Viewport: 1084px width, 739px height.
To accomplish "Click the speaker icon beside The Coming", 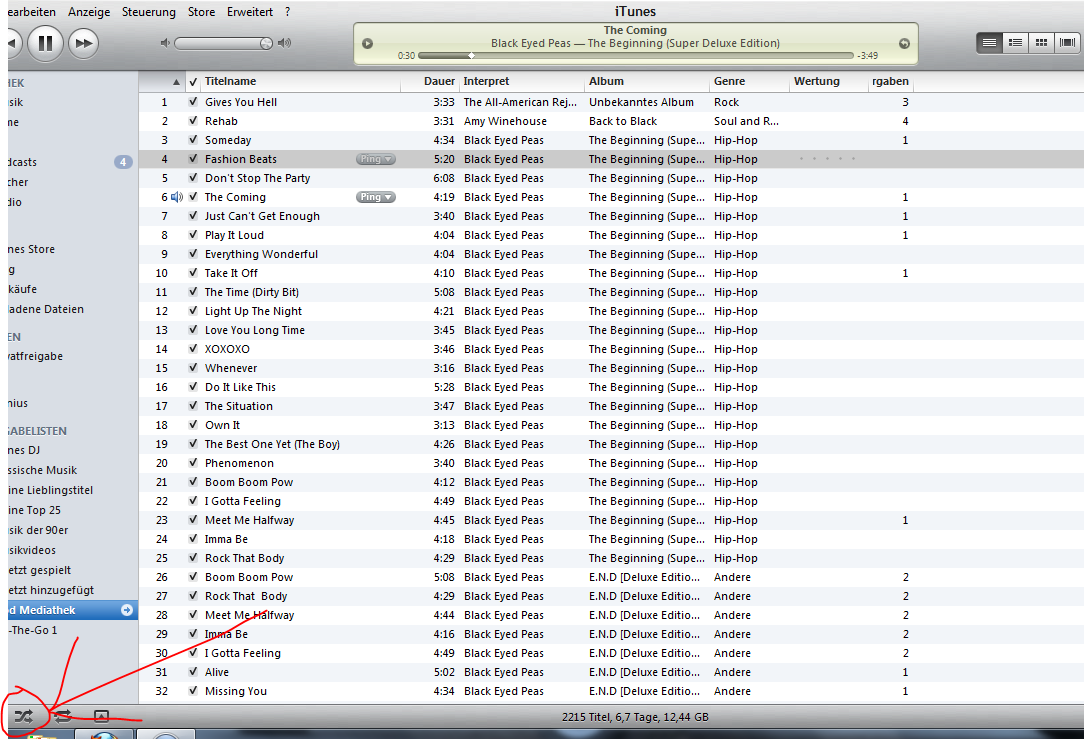I will 177,197.
